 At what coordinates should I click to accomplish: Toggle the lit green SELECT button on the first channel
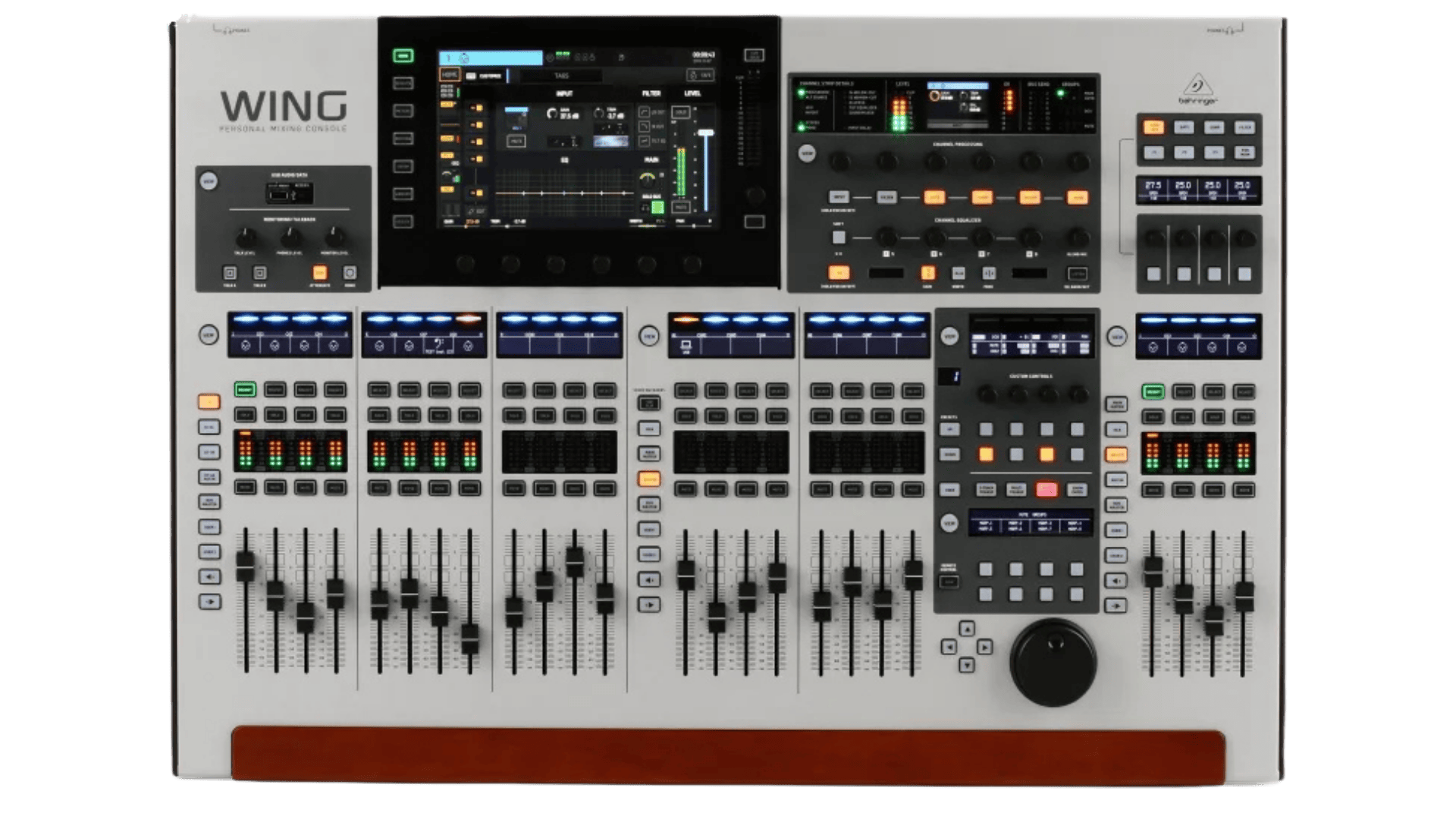click(244, 390)
